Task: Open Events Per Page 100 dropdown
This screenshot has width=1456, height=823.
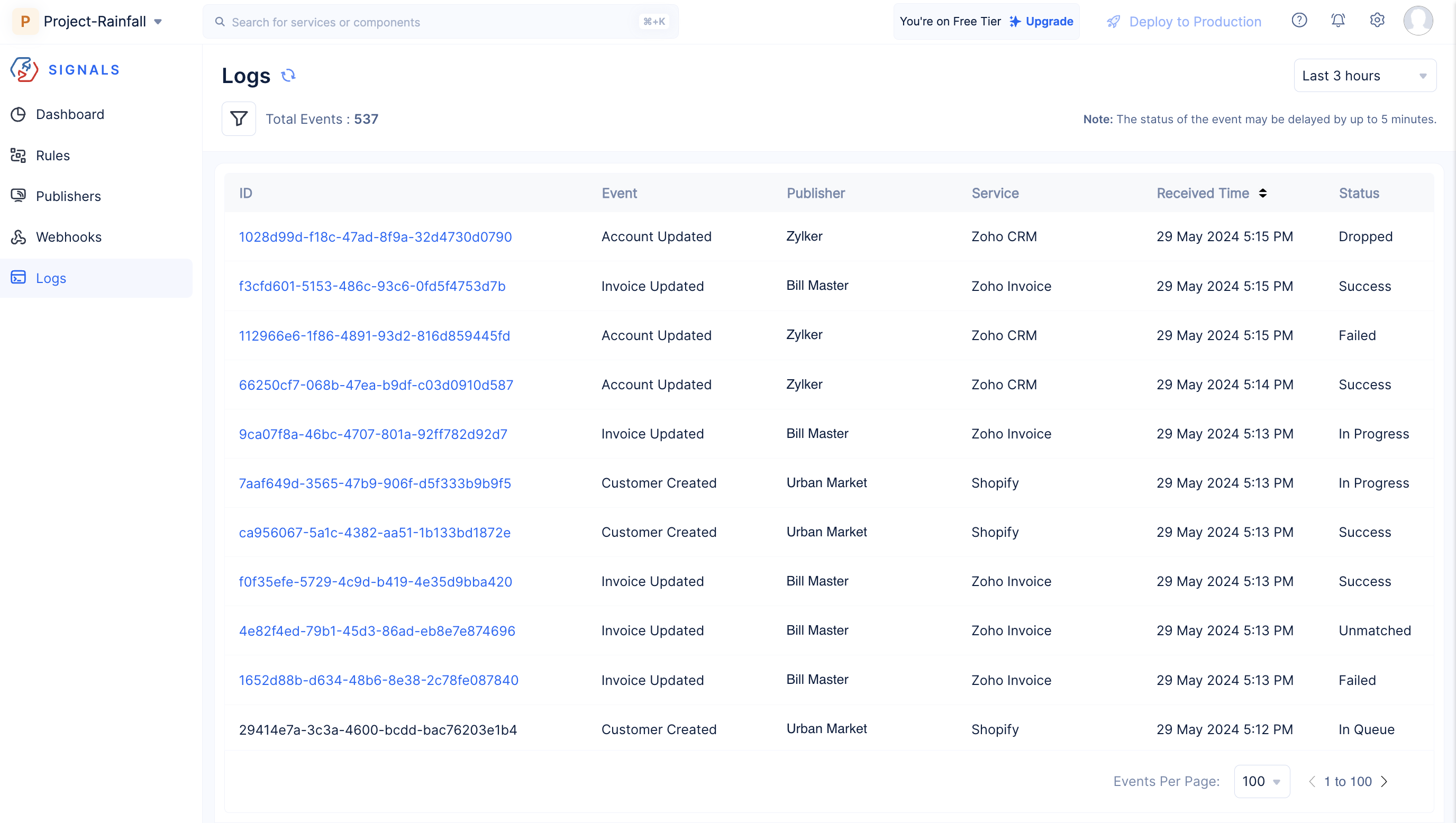Action: click(x=1261, y=781)
